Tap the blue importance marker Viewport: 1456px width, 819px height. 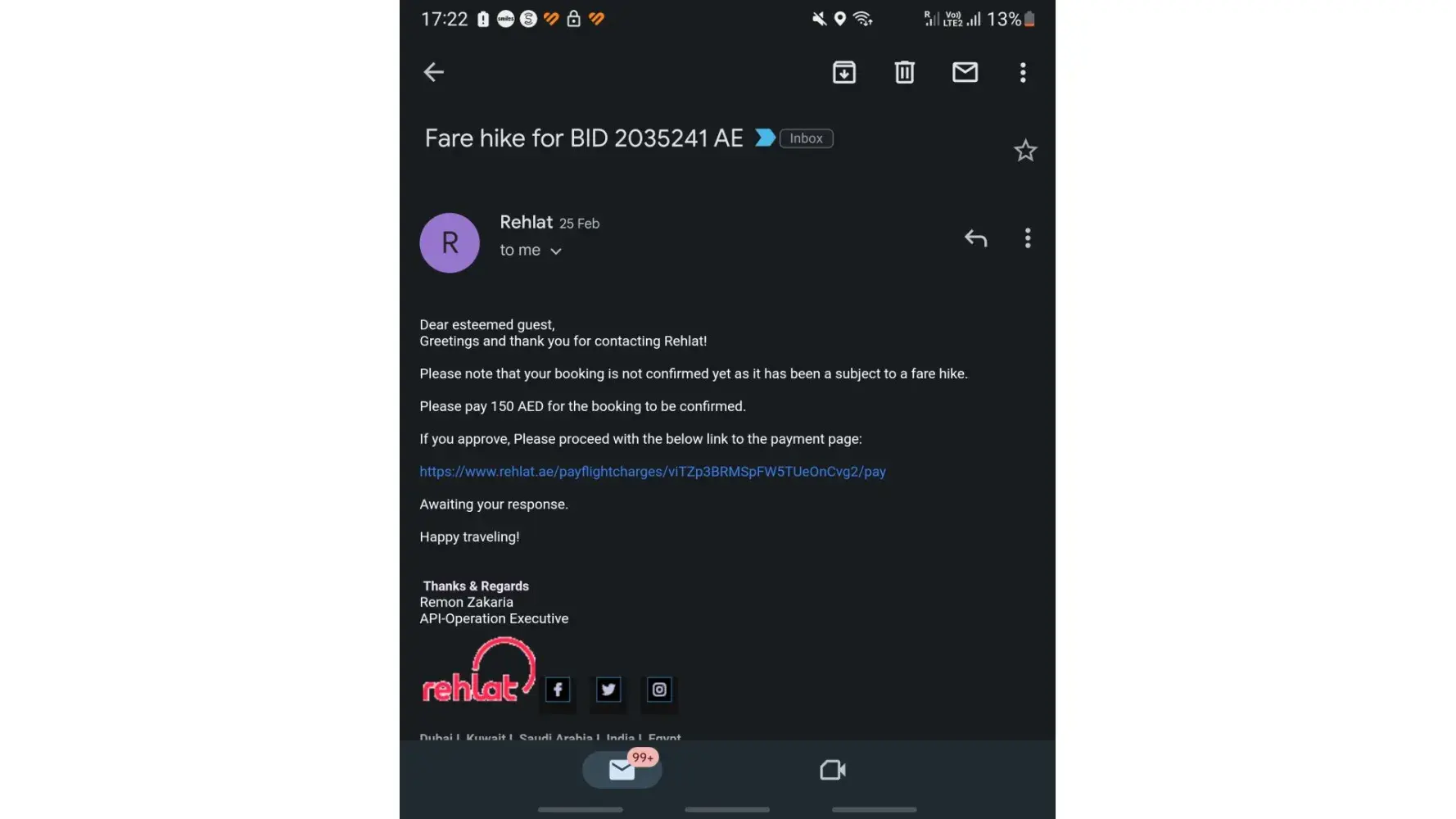tap(765, 138)
